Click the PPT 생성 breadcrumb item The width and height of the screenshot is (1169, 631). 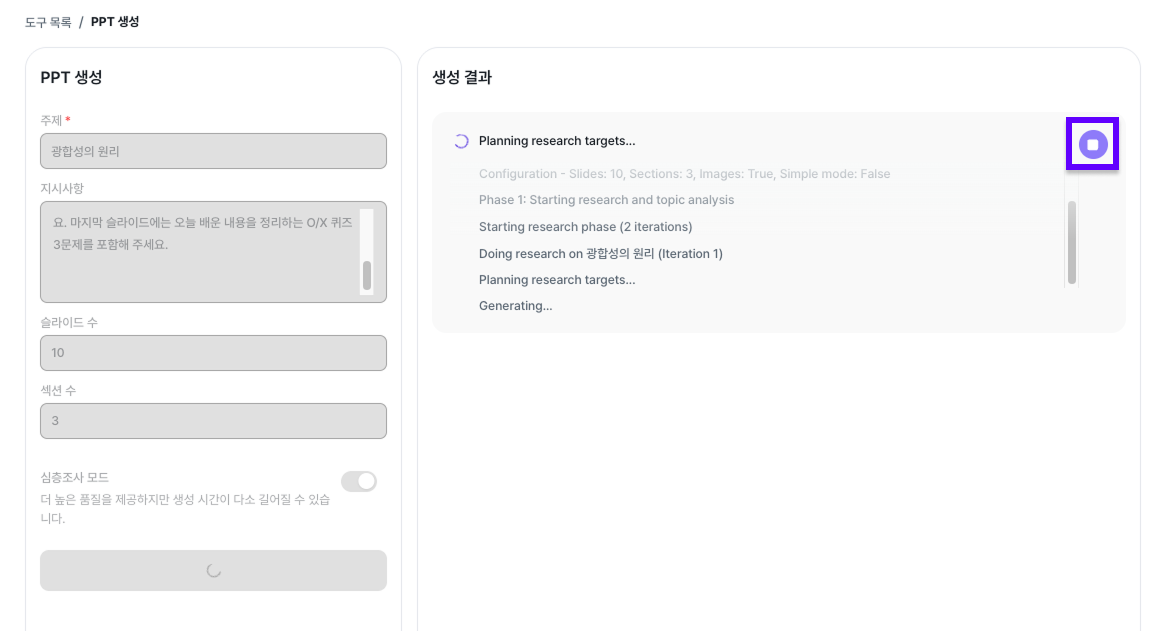coord(115,22)
